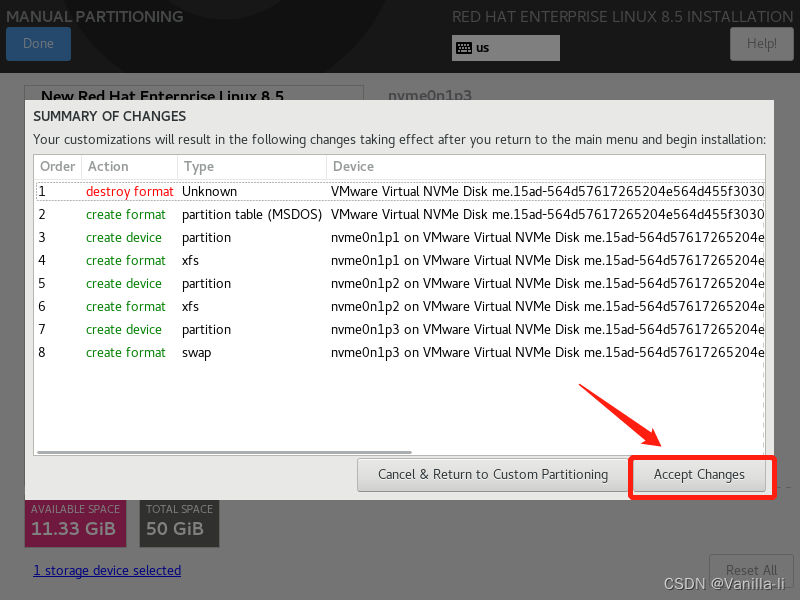This screenshot has width=800, height=600.
Task: Sort by the Order column header
Action: pyautogui.click(x=58, y=167)
